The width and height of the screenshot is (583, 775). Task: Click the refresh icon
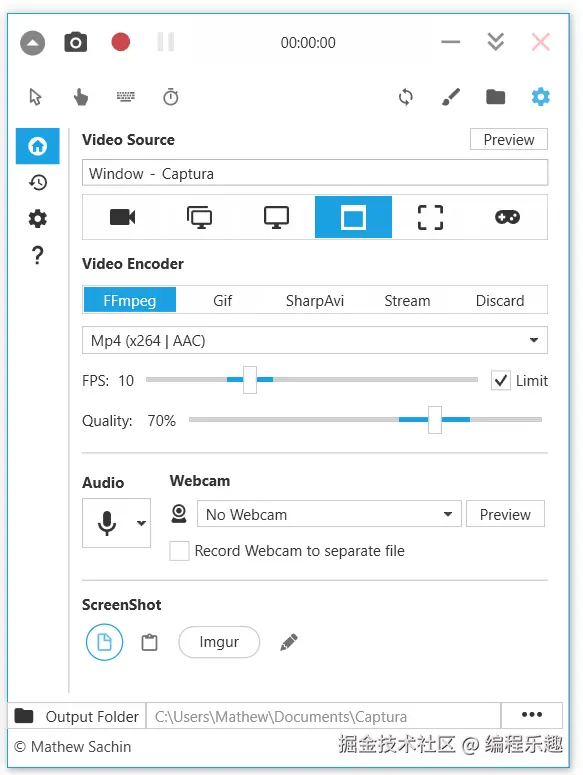(x=406, y=97)
